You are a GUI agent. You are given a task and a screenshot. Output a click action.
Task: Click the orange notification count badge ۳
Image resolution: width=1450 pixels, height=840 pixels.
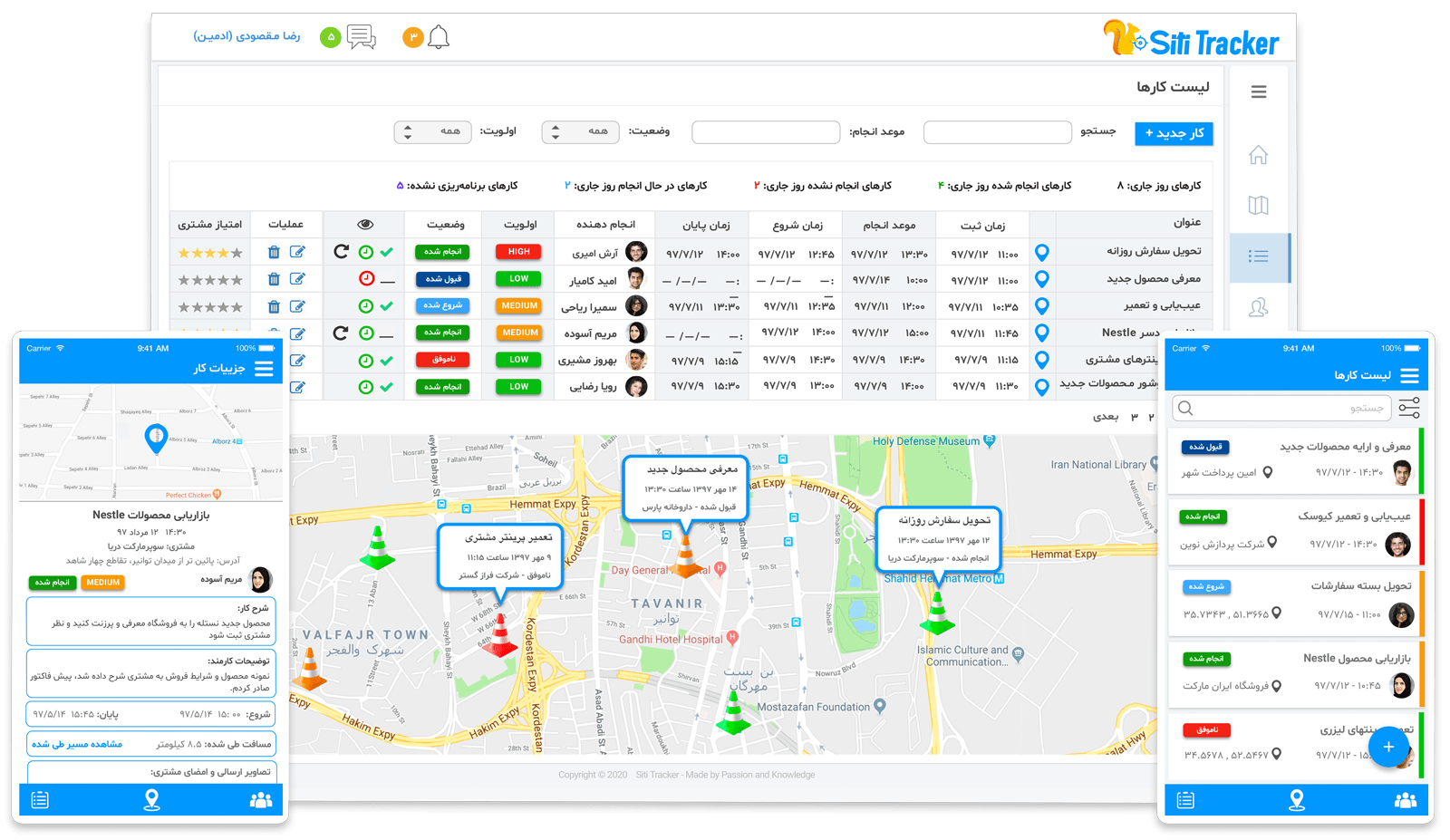[413, 37]
